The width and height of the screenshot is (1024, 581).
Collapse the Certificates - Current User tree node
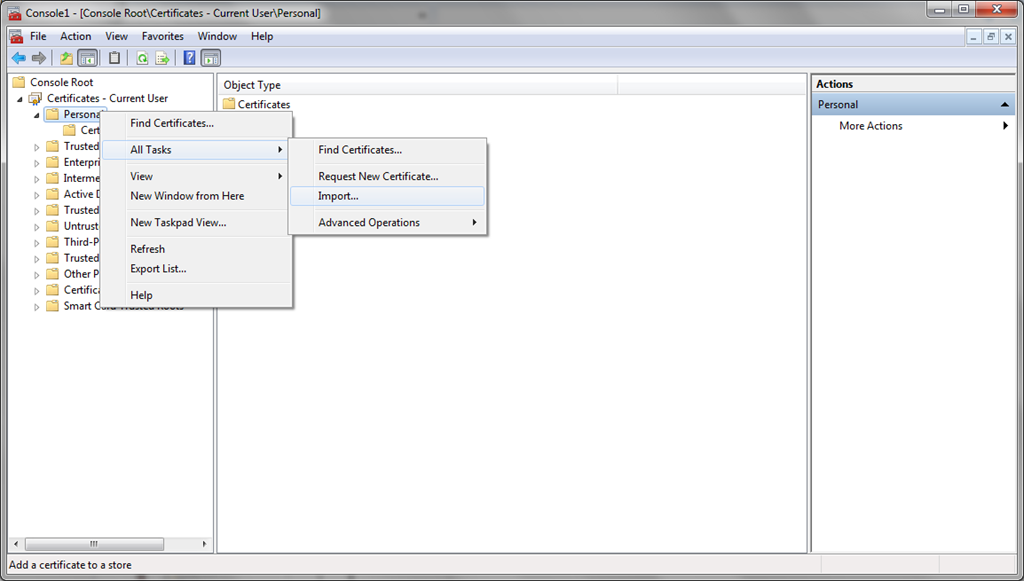coord(20,99)
